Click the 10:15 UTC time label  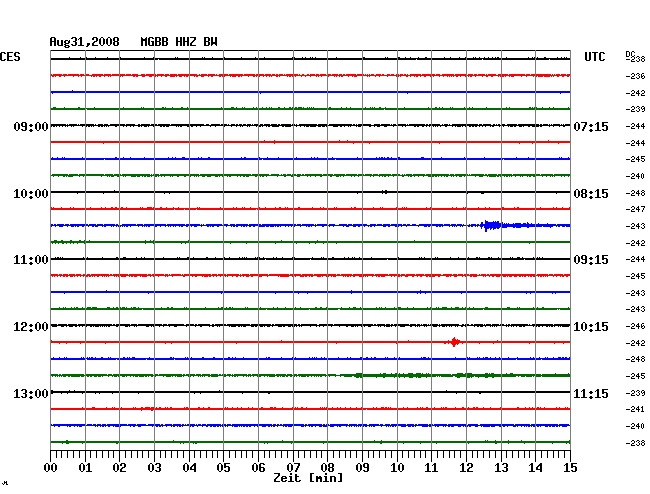pos(591,327)
